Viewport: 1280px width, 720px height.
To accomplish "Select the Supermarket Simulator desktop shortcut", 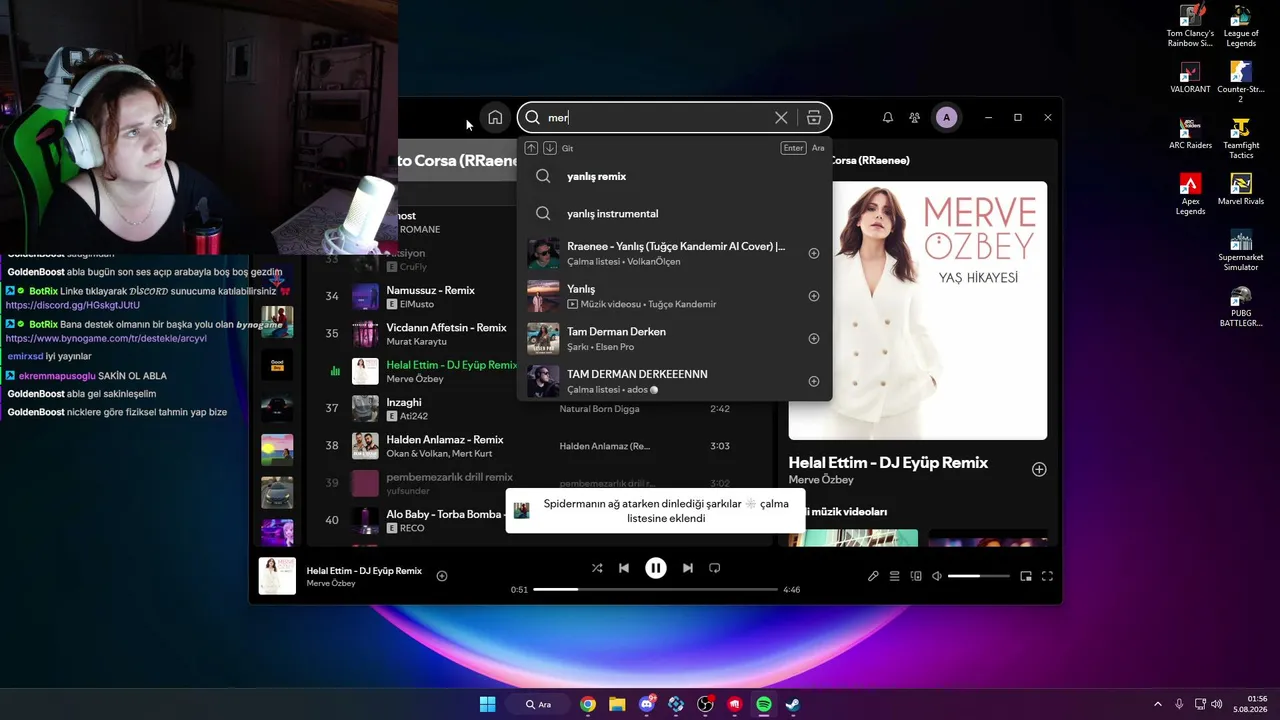I will pos(1241,251).
